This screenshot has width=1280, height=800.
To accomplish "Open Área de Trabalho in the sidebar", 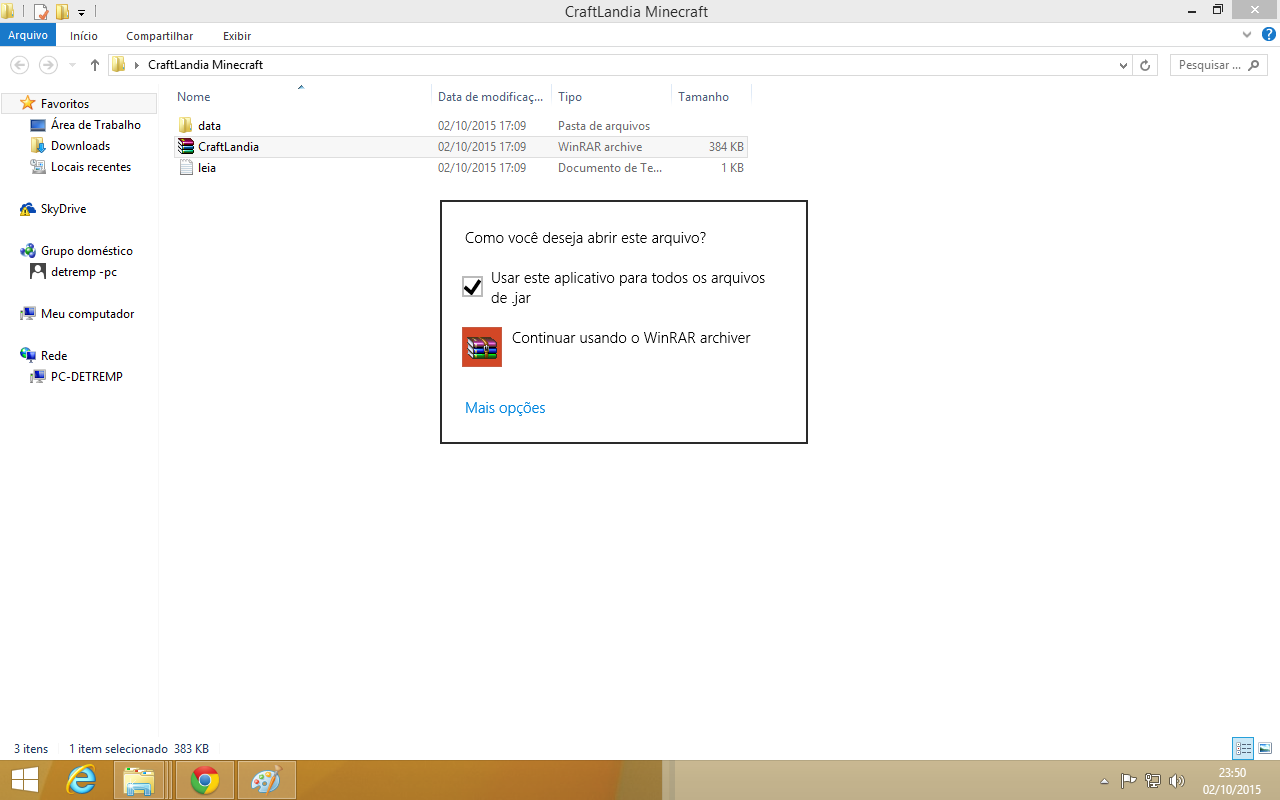I will [x=96, y=125].
